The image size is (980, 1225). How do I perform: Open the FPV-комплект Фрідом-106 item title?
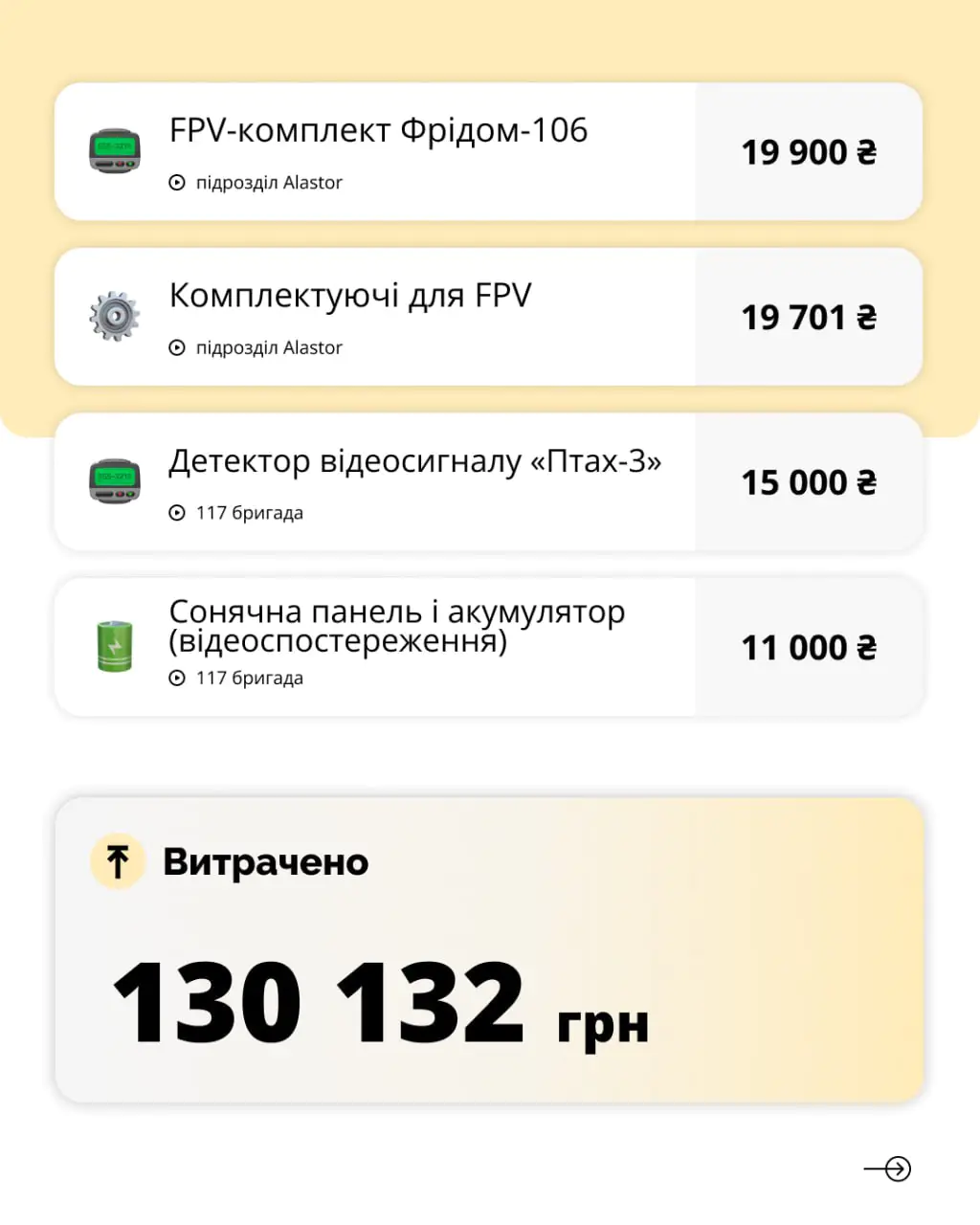coord(378,131)
